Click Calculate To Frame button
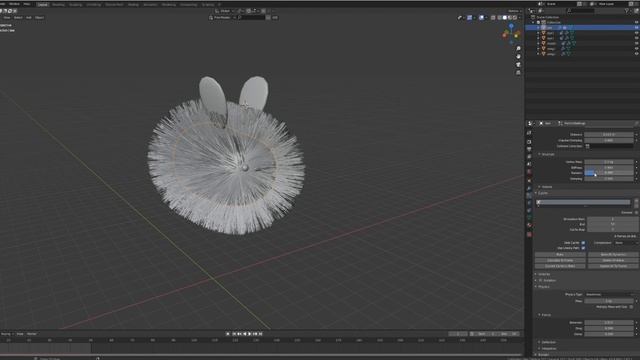Viewport: 640px width, 360px height. coord(560,260)
